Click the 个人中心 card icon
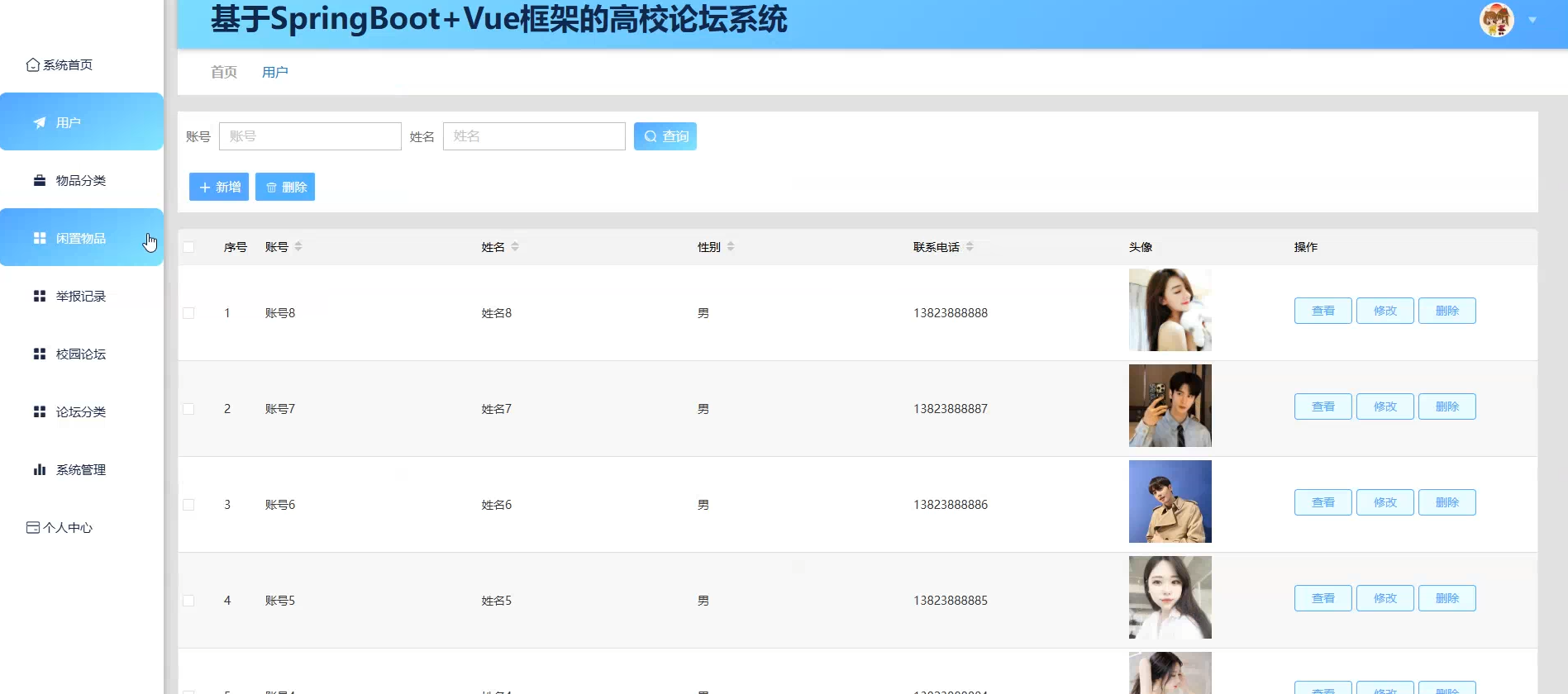 coord(33,527)
